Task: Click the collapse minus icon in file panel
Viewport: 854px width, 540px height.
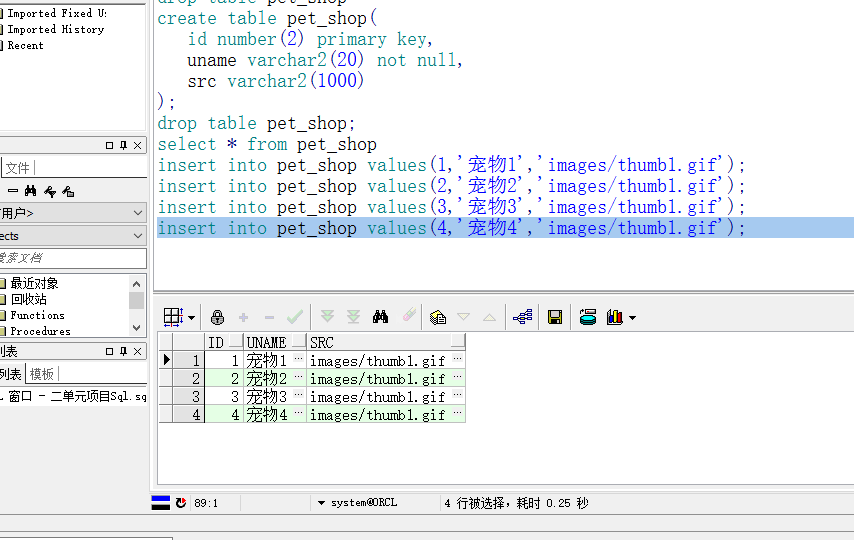Action: (x=13, y=191)
